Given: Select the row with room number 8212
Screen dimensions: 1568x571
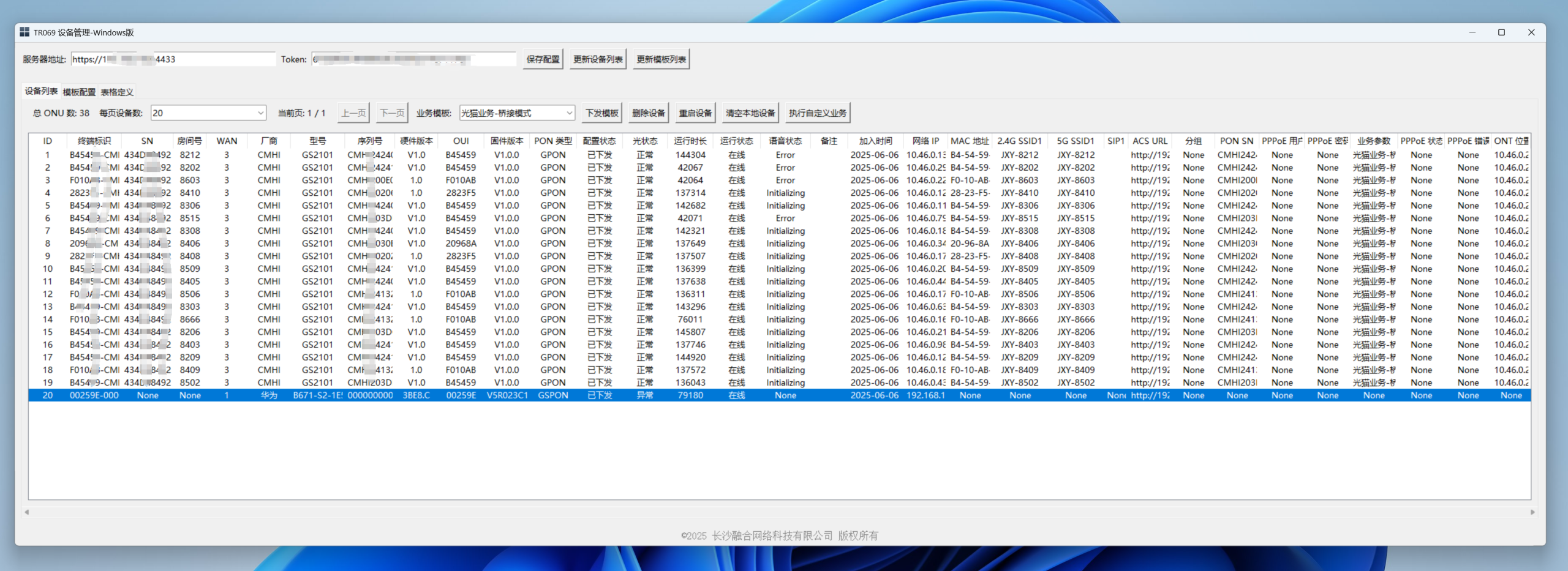Looking at the screenshot, I should tap(779, 155).
